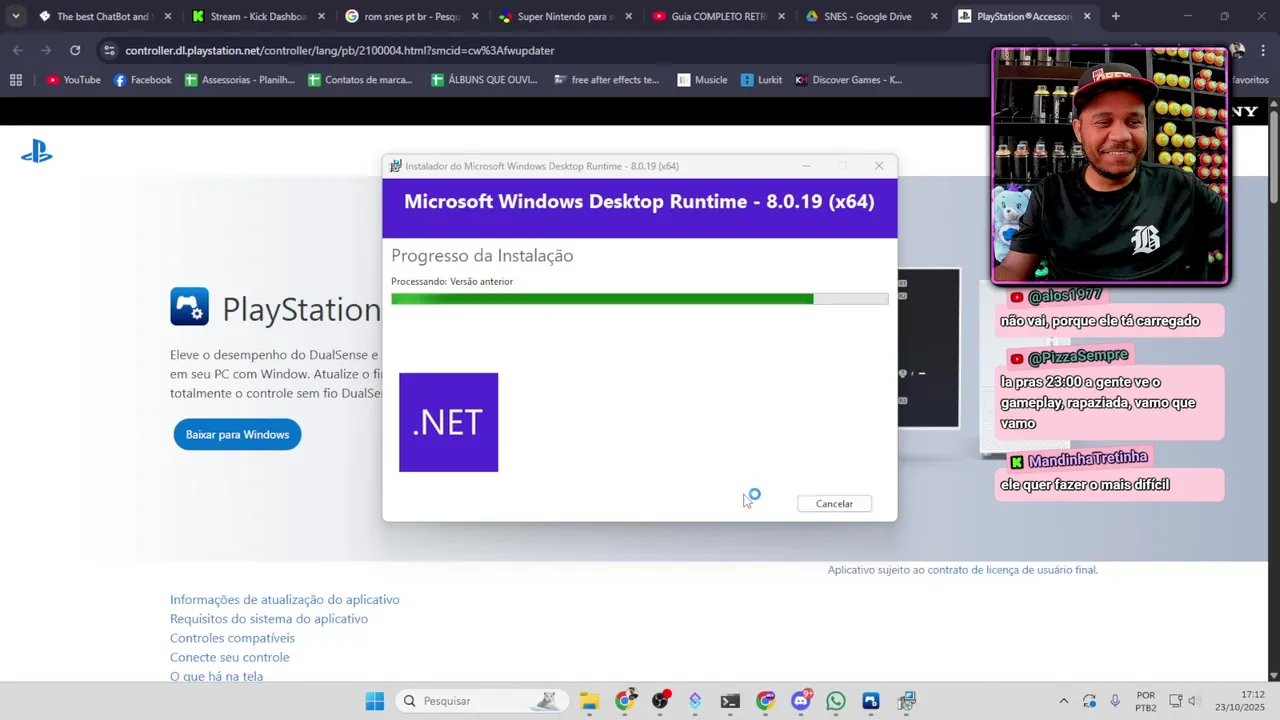The image size is (1280, 720).
Task: Switch to rom snes pt br search tab
Action: pyautogui.click(x=411, y=16)
